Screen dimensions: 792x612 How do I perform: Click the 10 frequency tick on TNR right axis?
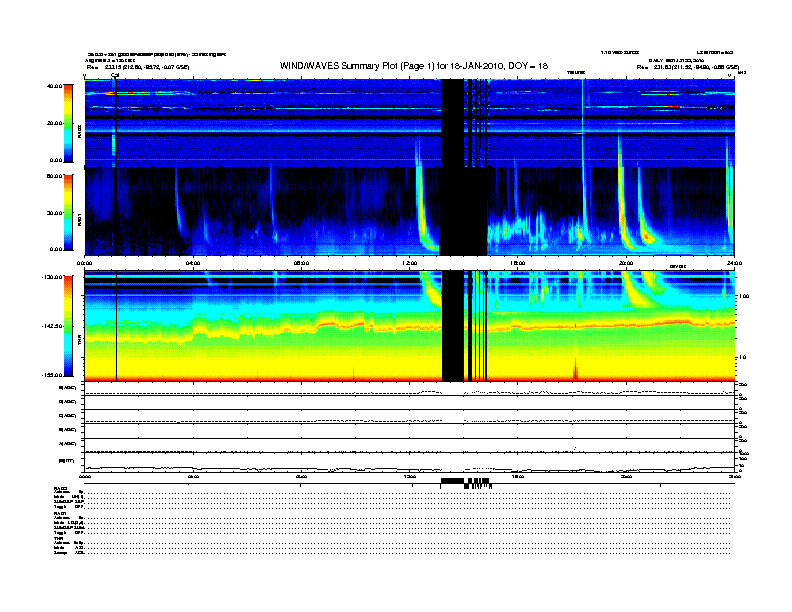pos(744,358)
